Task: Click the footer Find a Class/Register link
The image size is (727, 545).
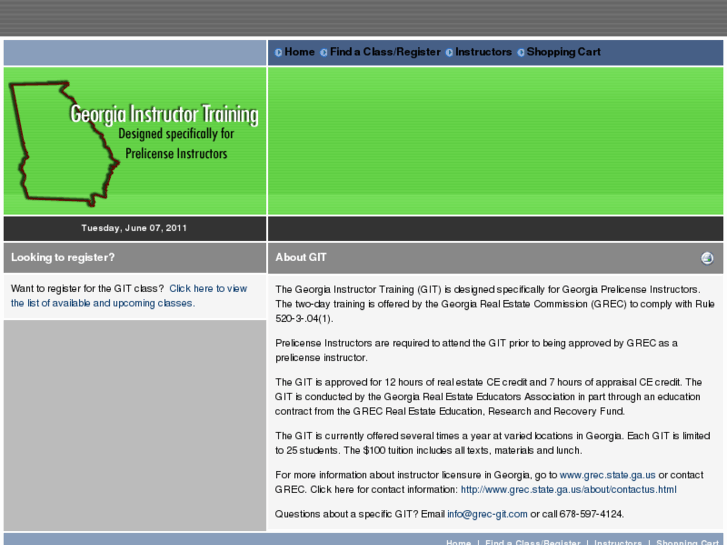Action: [x=532, y=542]
